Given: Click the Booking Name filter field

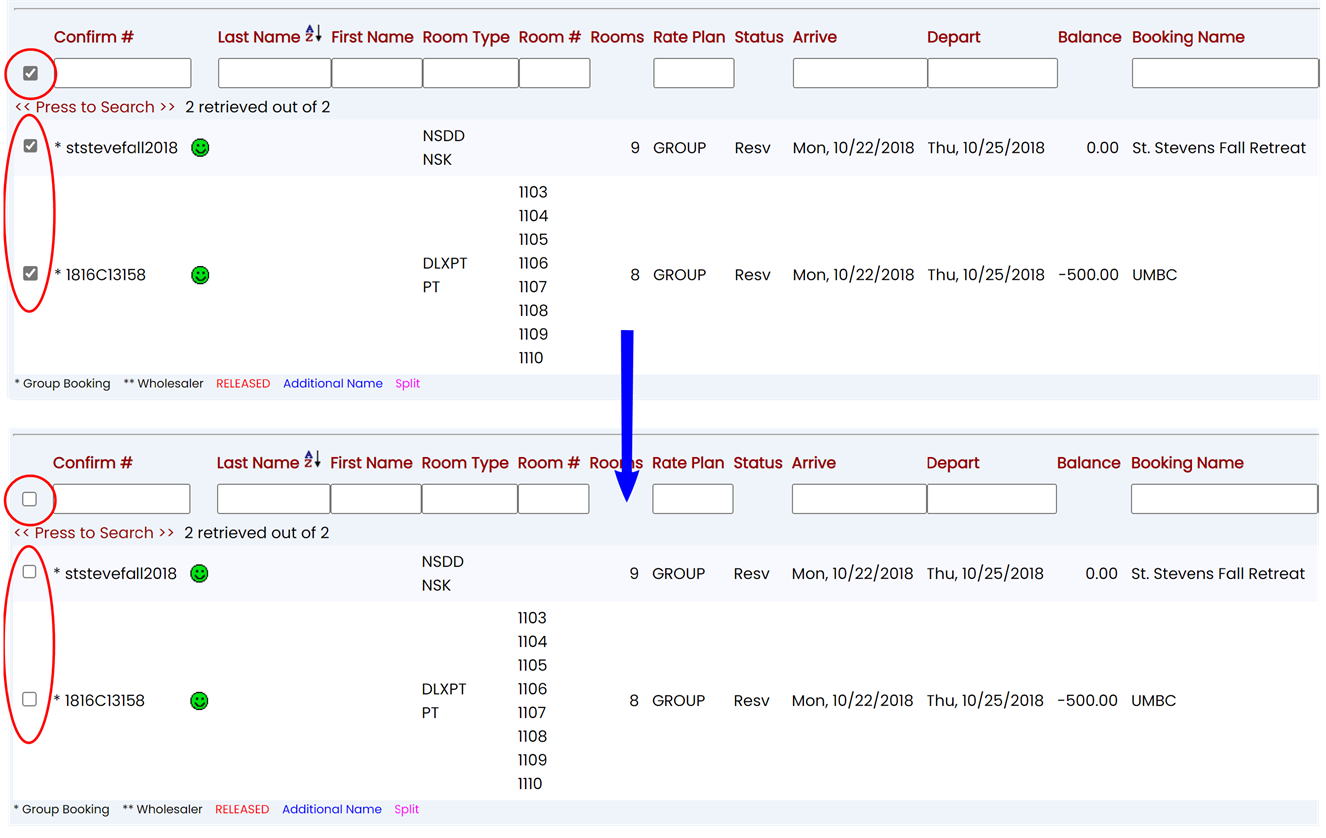Looking at the screenshot, I should [x=1224, y=72].
